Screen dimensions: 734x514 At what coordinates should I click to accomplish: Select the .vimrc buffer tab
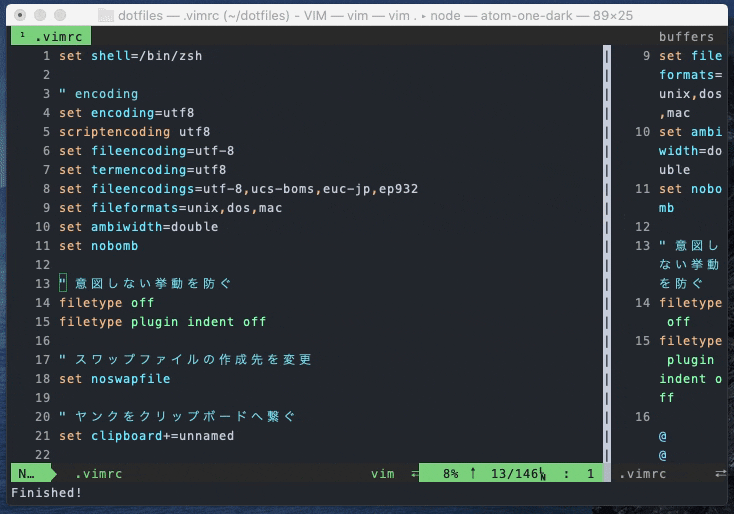pos(51,36)
